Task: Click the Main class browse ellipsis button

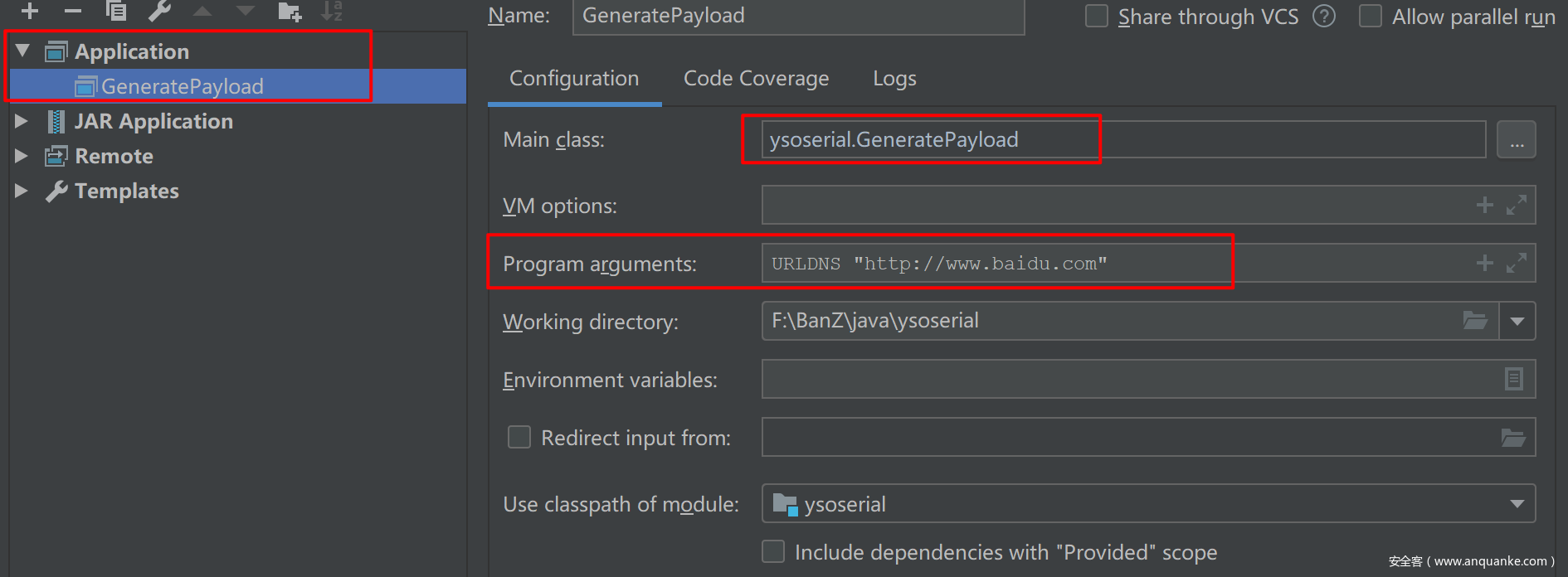Action: coord(1516,140)
